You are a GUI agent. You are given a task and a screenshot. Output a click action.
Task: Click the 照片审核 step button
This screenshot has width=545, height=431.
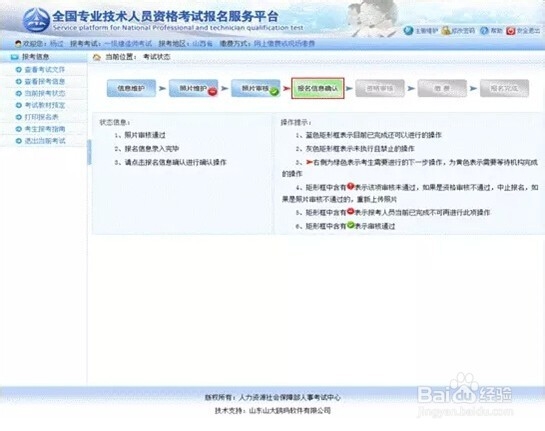pyautogui.click(x=255, y=88)
